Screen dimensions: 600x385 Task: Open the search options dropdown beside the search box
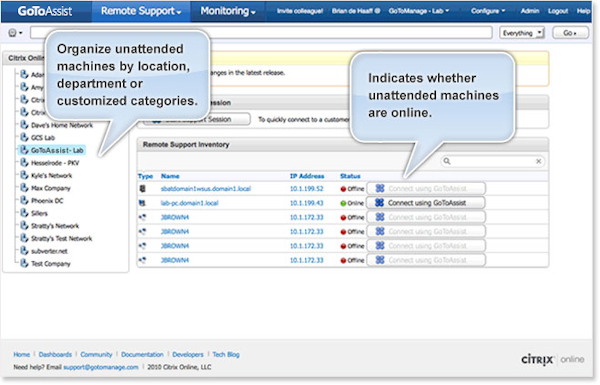pos(15,33)
